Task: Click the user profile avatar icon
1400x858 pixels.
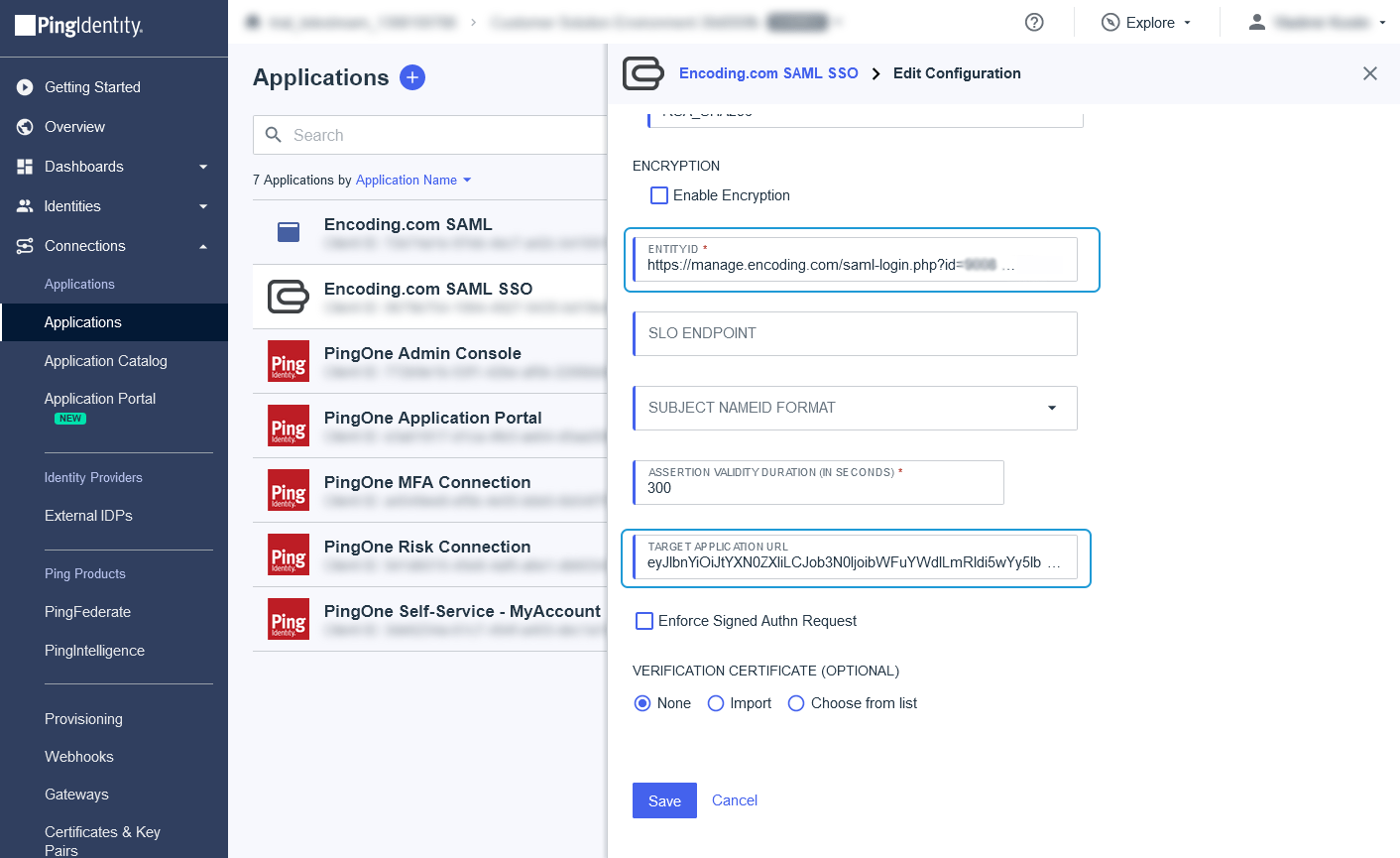Action: pos(1256,22)
